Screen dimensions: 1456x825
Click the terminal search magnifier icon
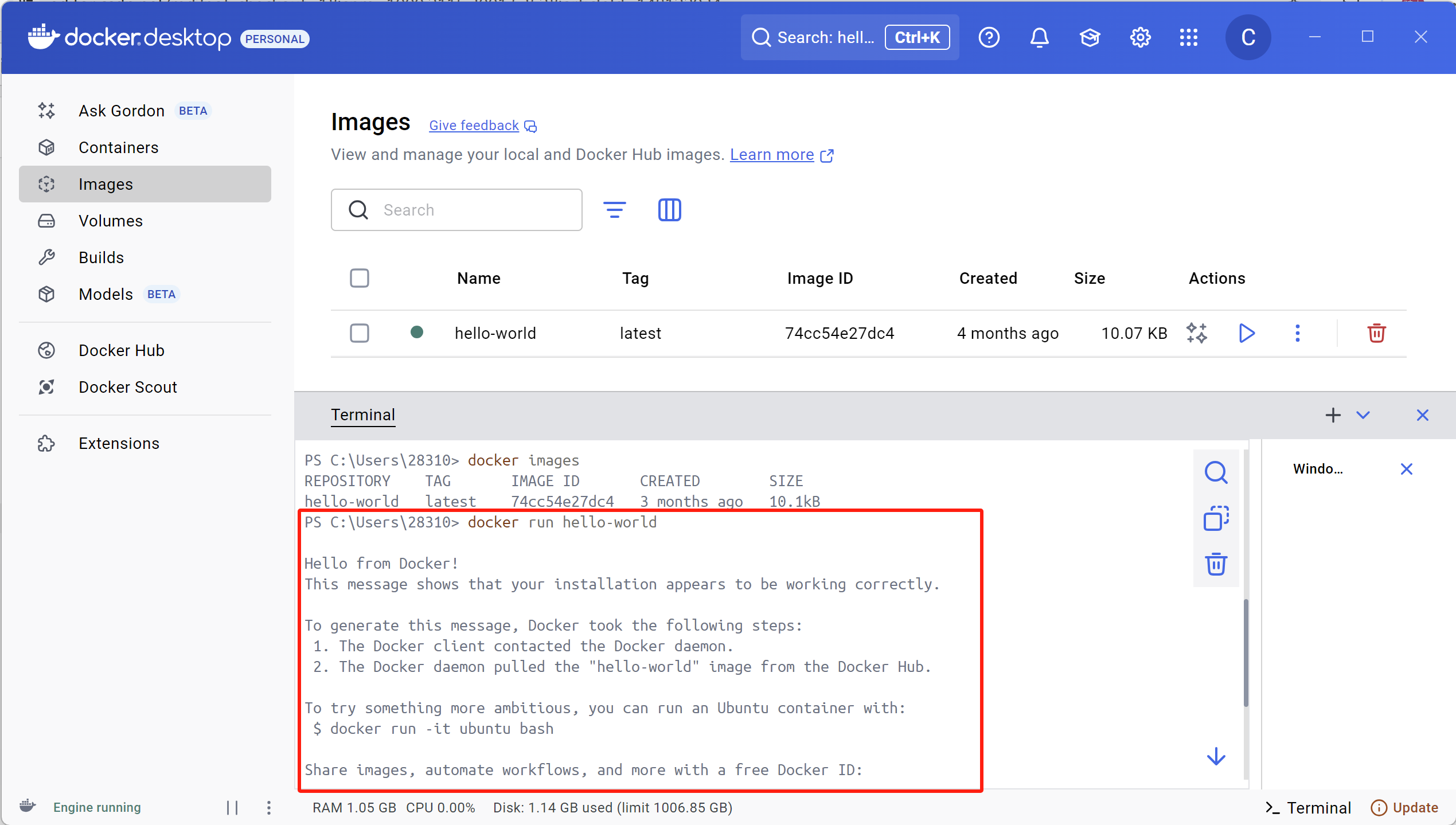click(1216, 473)
